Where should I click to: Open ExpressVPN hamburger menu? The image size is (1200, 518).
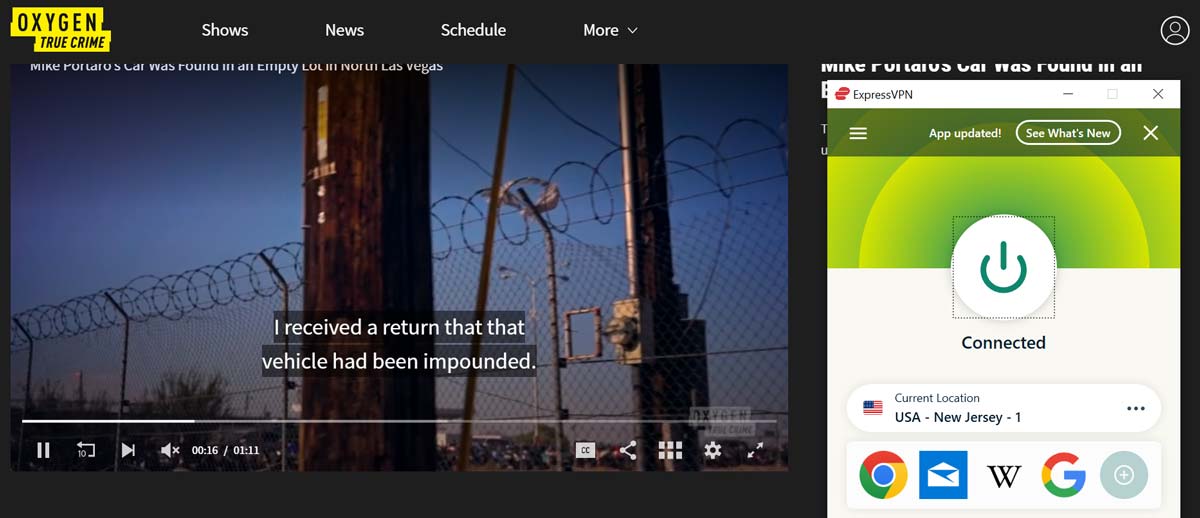coord(858,133)
